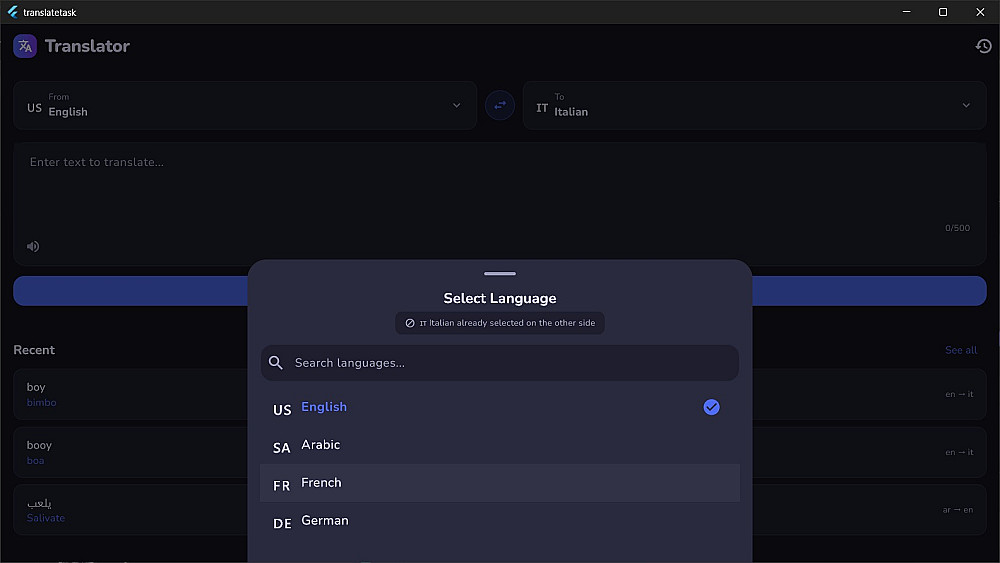The height and width of the screenshot is (563, 1000).
Task: Click the blocked icon in Italian notice
Action: (x=410, y=323)
